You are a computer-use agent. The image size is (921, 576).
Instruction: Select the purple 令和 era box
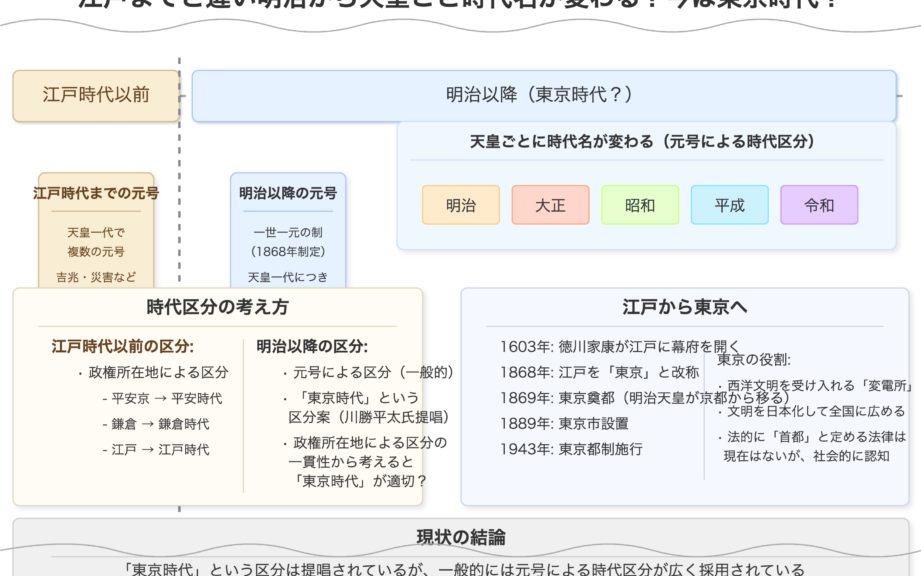[819, 205]
